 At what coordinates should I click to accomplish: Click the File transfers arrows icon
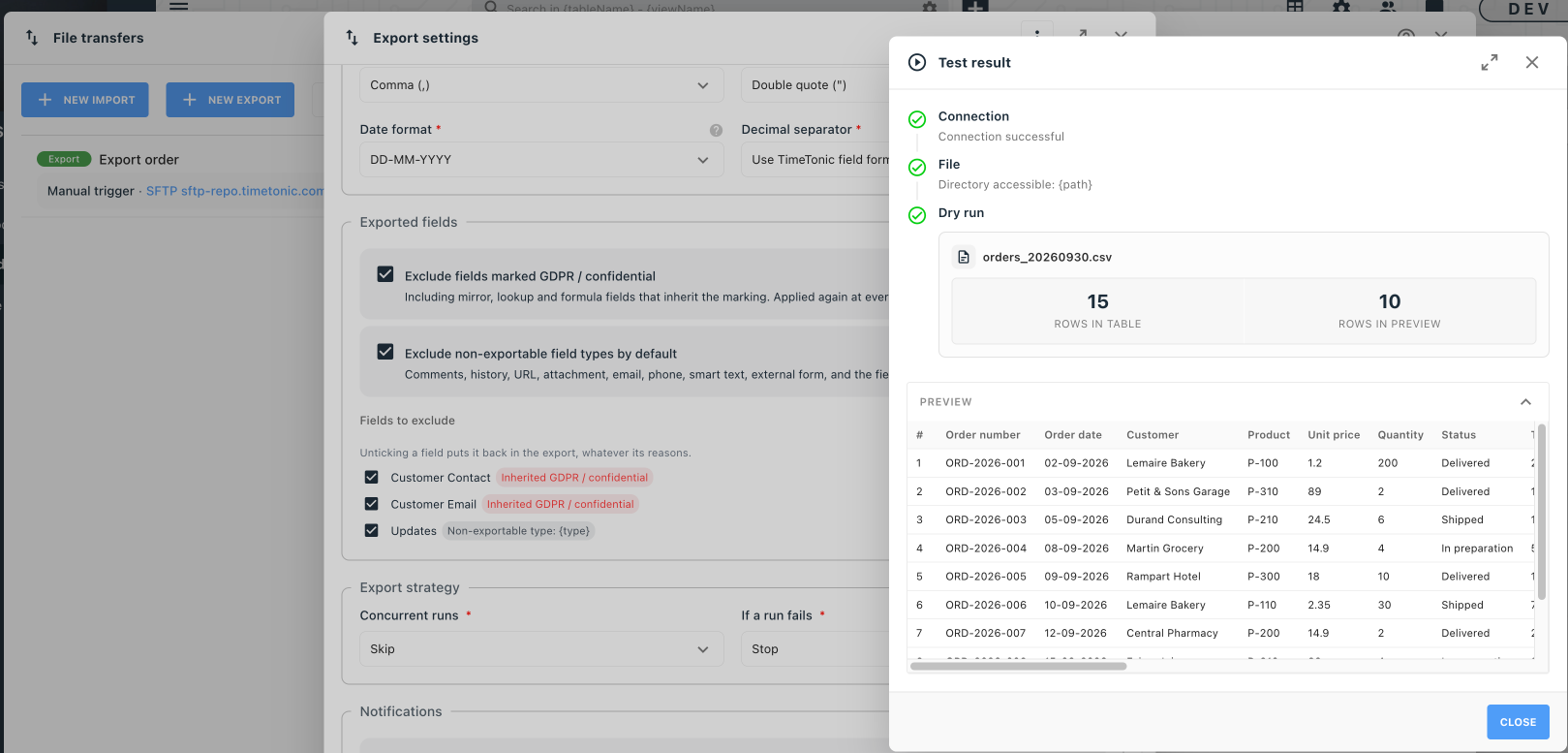[32, 38]
